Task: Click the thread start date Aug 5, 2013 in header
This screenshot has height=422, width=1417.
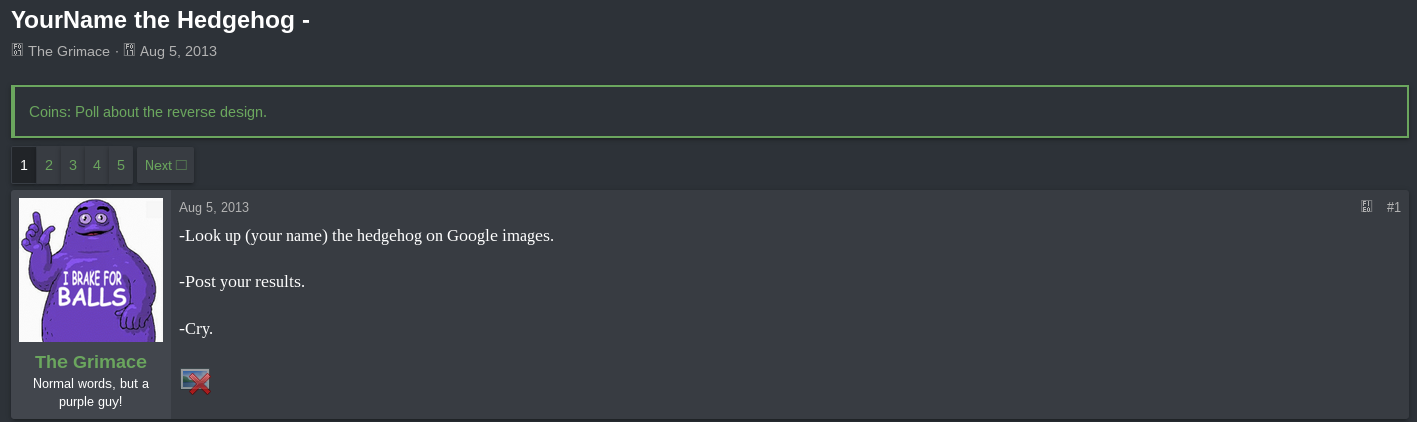Action: tap(178, 51)
